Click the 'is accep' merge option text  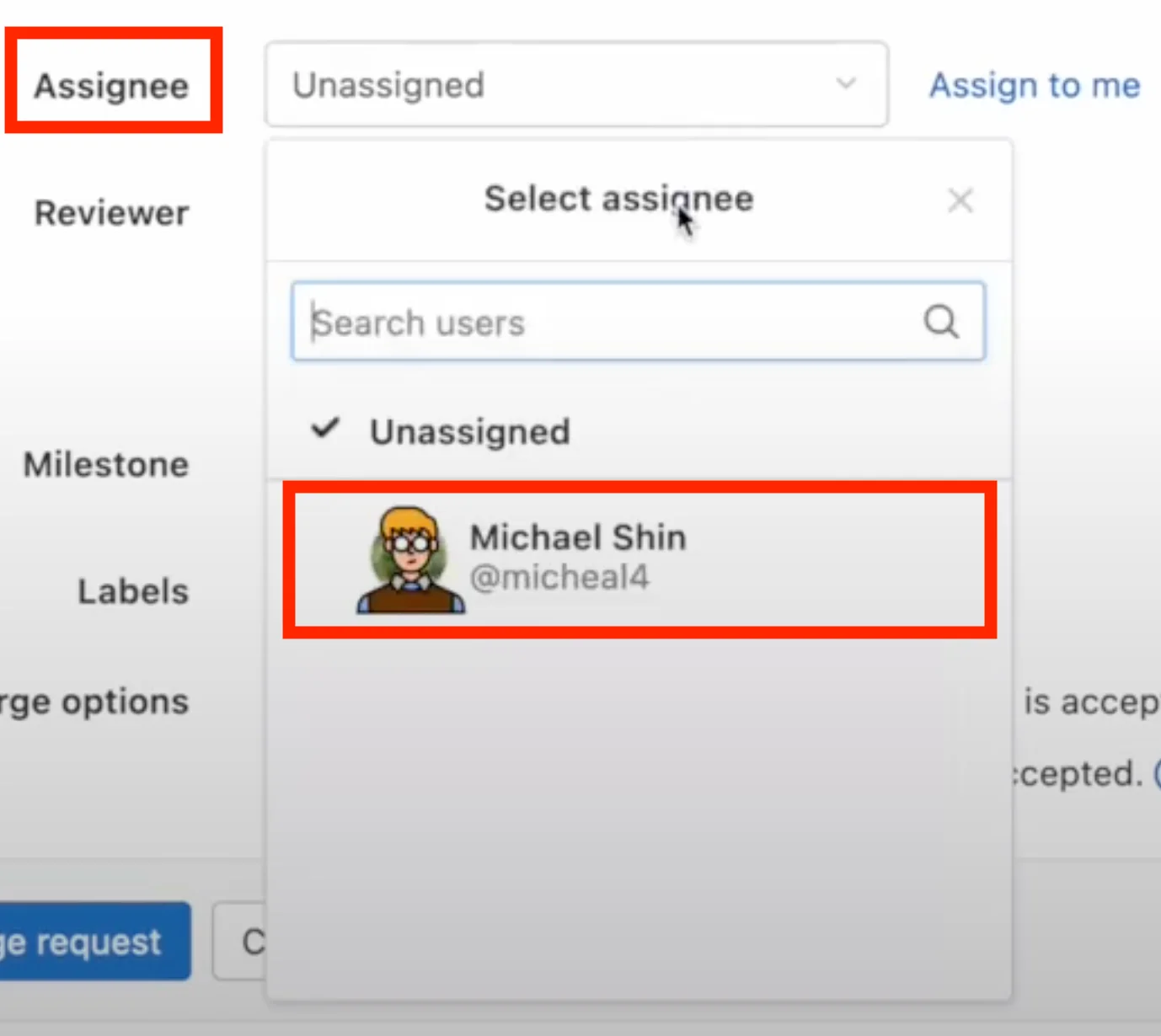pyautogui.click(x=1091, y=702)
